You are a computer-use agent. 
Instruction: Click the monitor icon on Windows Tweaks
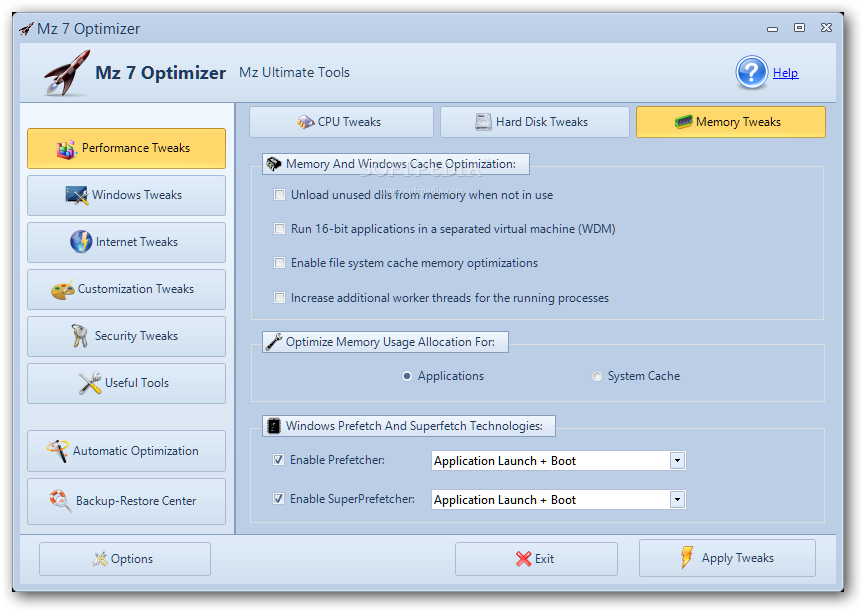[x=77, y=195]
